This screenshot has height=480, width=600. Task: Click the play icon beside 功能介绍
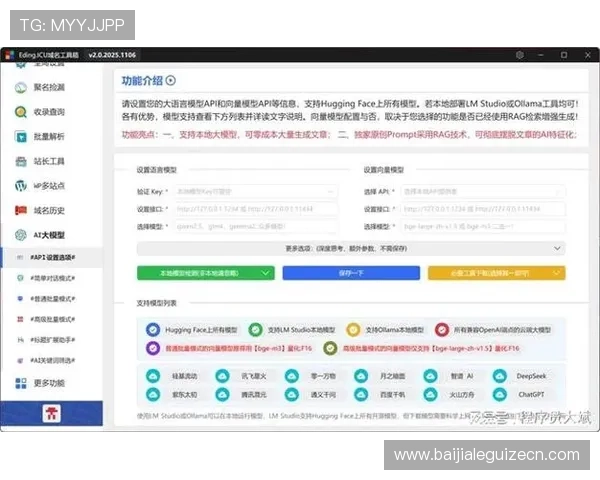(x=171, y=81)
